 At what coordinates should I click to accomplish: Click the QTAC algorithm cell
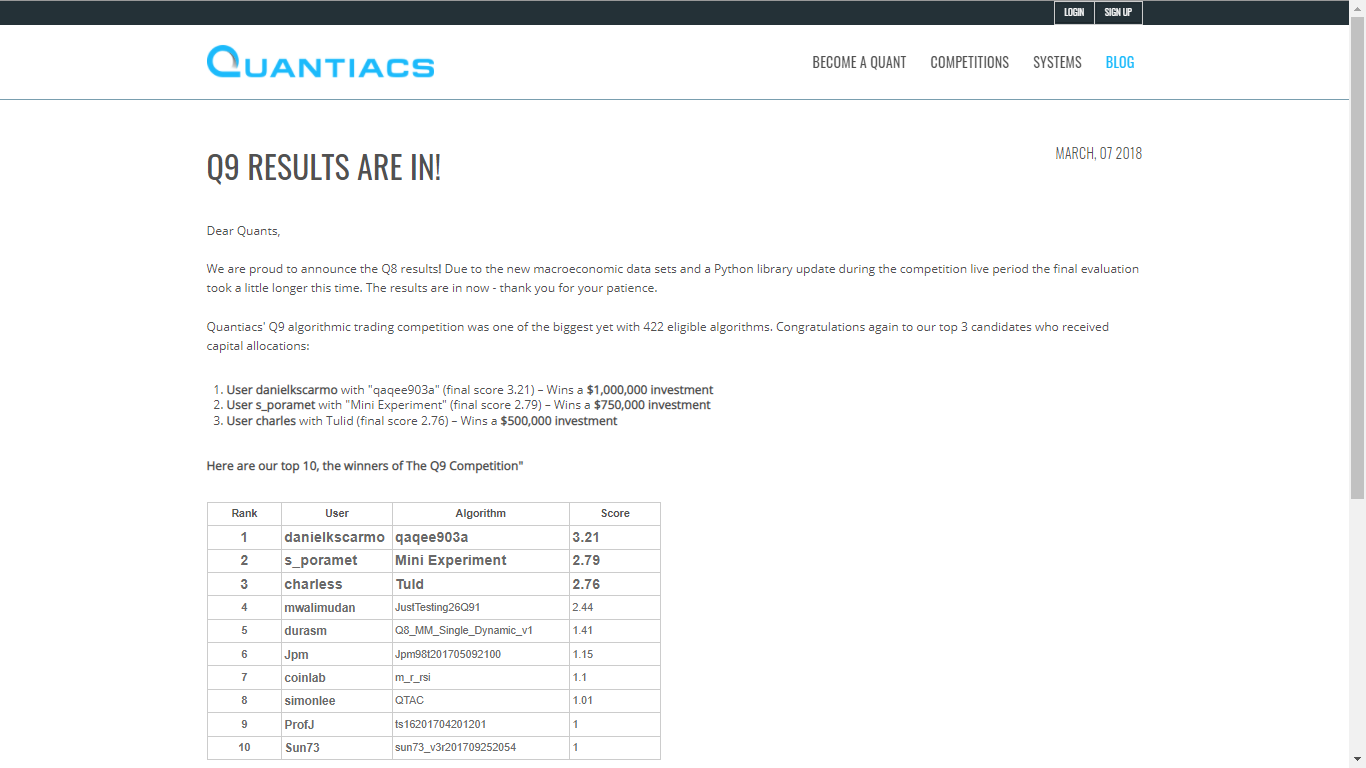pos(481,701)
